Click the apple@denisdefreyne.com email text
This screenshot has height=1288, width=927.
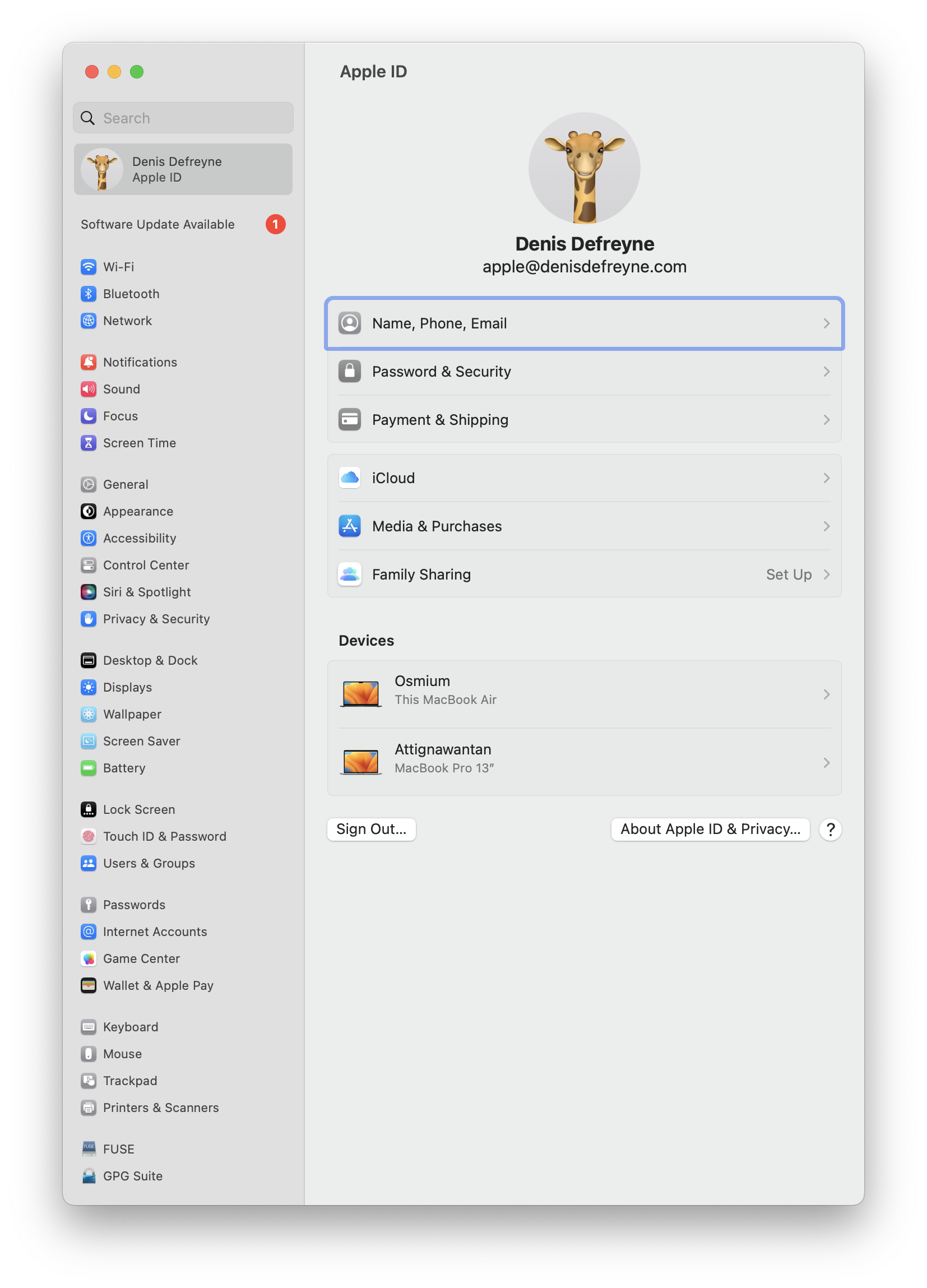click(585, 267)
